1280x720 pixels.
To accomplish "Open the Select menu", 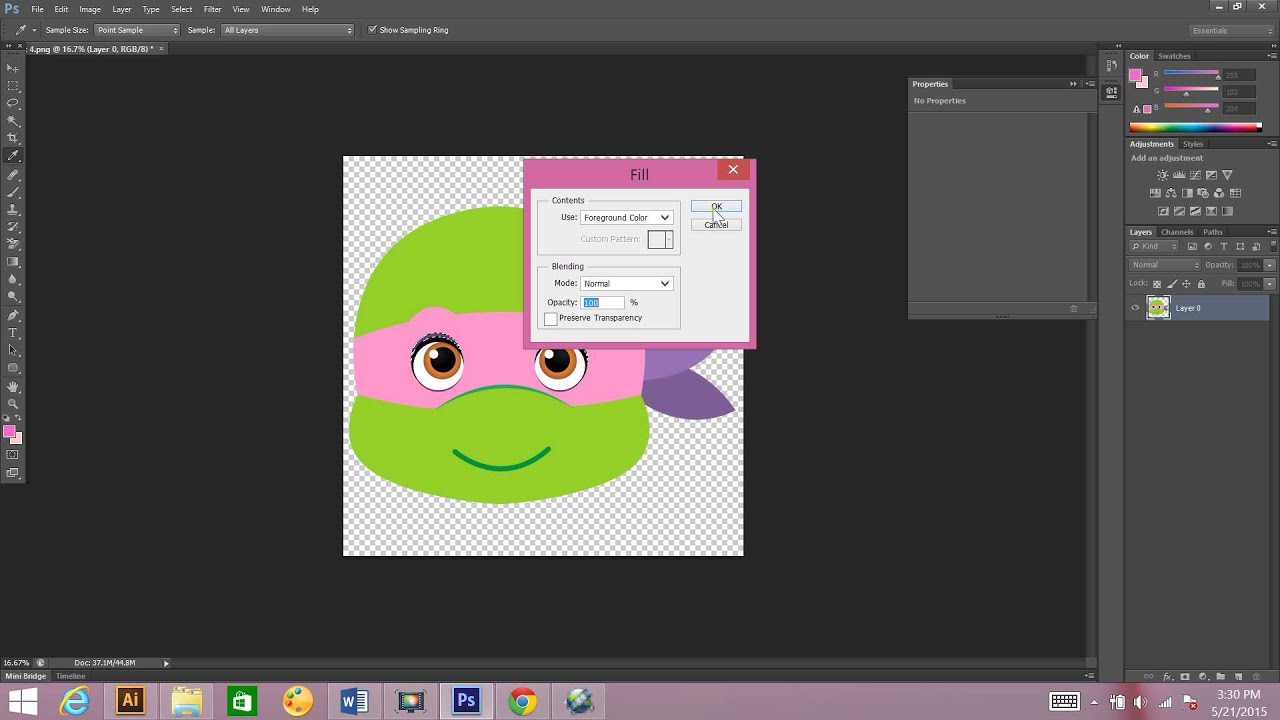I will coord(181,9).
